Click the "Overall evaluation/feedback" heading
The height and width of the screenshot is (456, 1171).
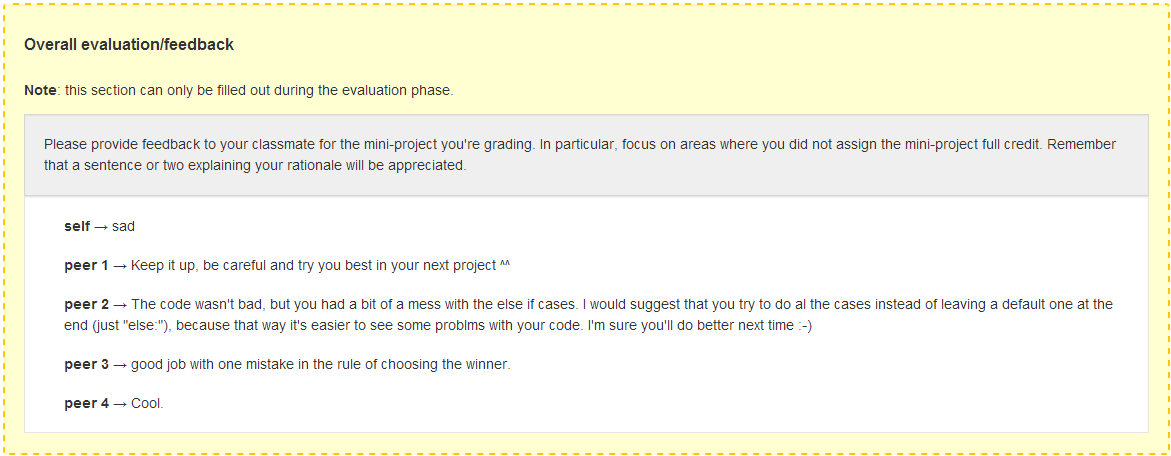(129, 45)
